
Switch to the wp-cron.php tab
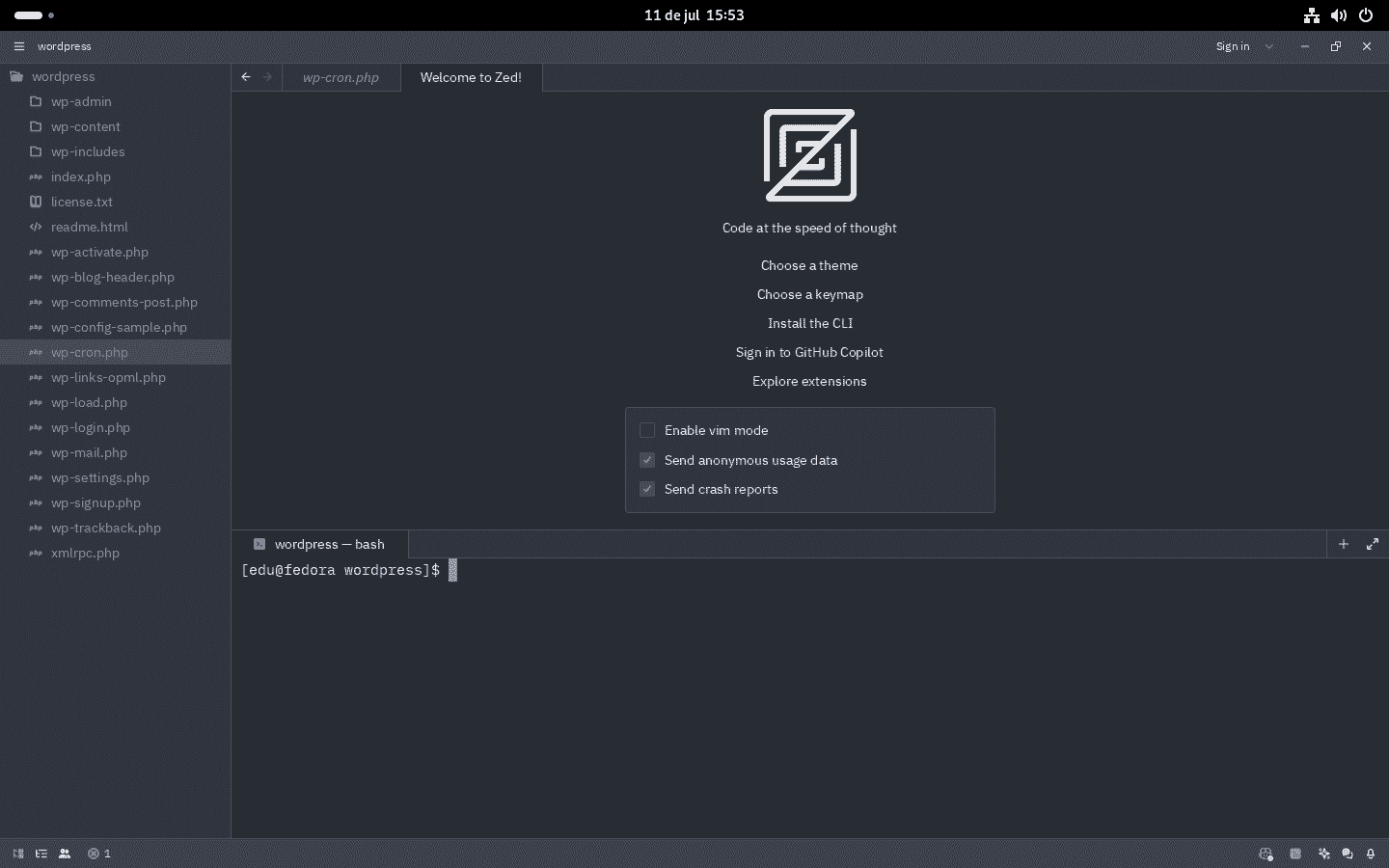coord(340,77)
